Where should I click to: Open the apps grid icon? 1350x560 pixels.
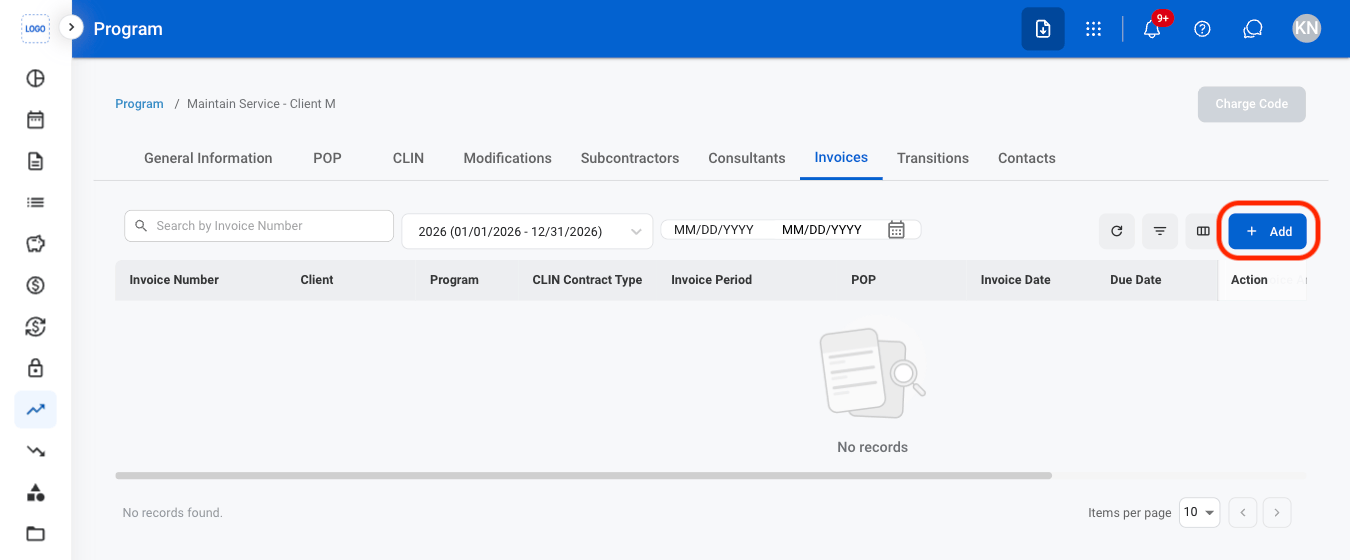[1094, 29]
